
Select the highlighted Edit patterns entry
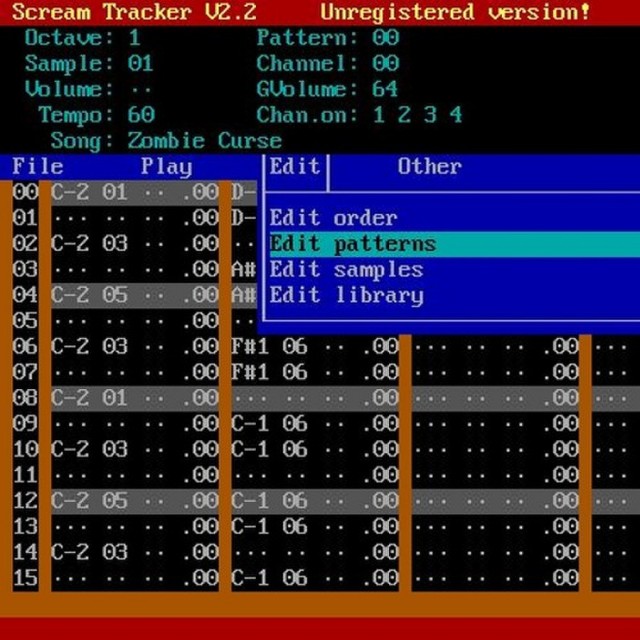click(455, 244)
